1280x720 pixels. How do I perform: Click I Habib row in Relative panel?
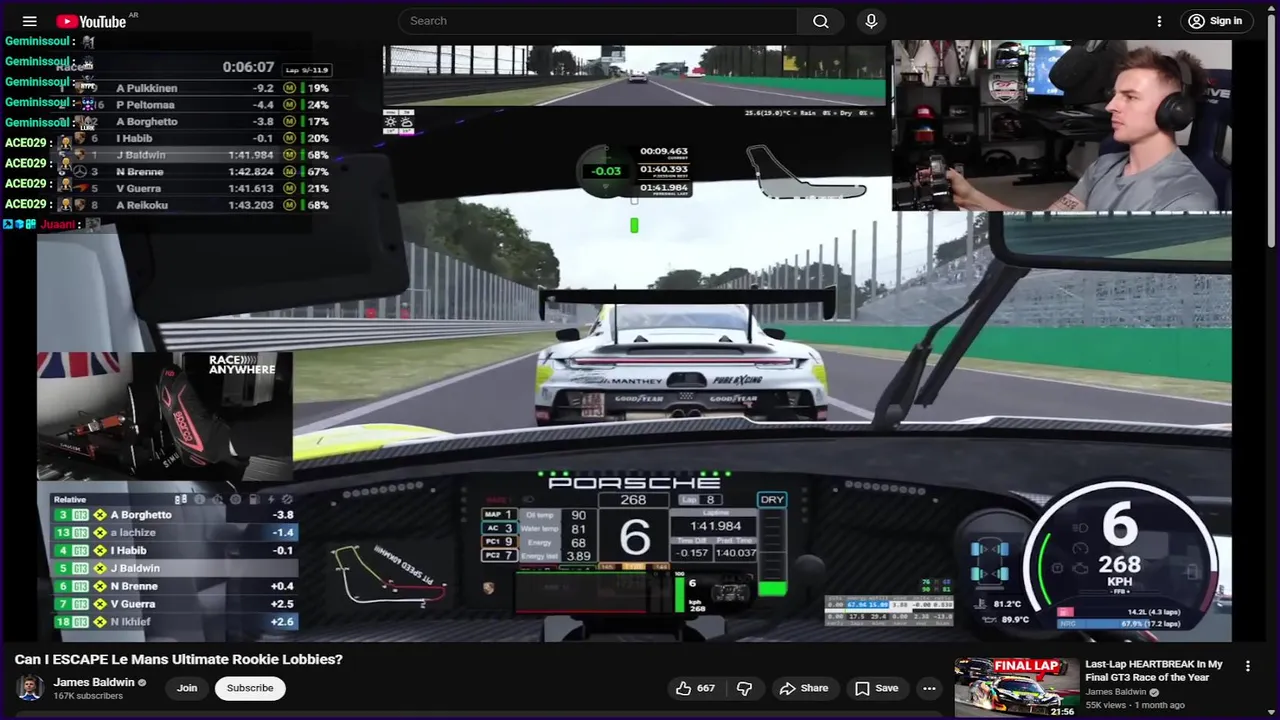174,550
